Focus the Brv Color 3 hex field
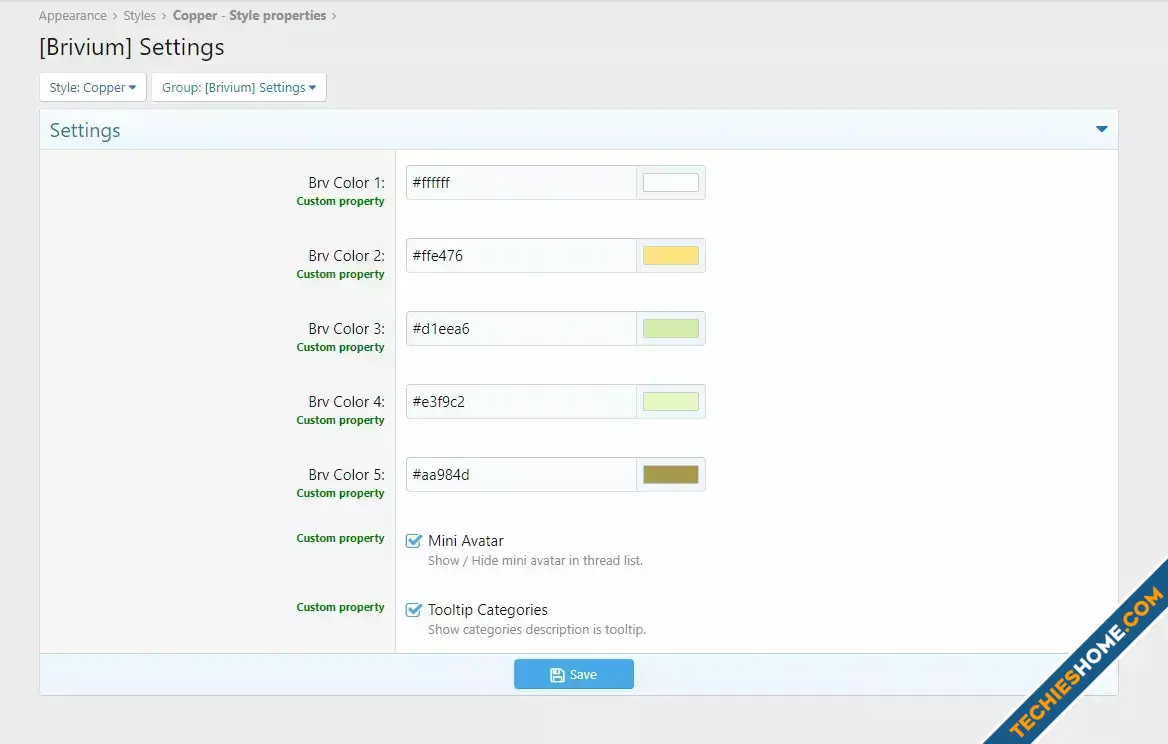 pos(521,328)
